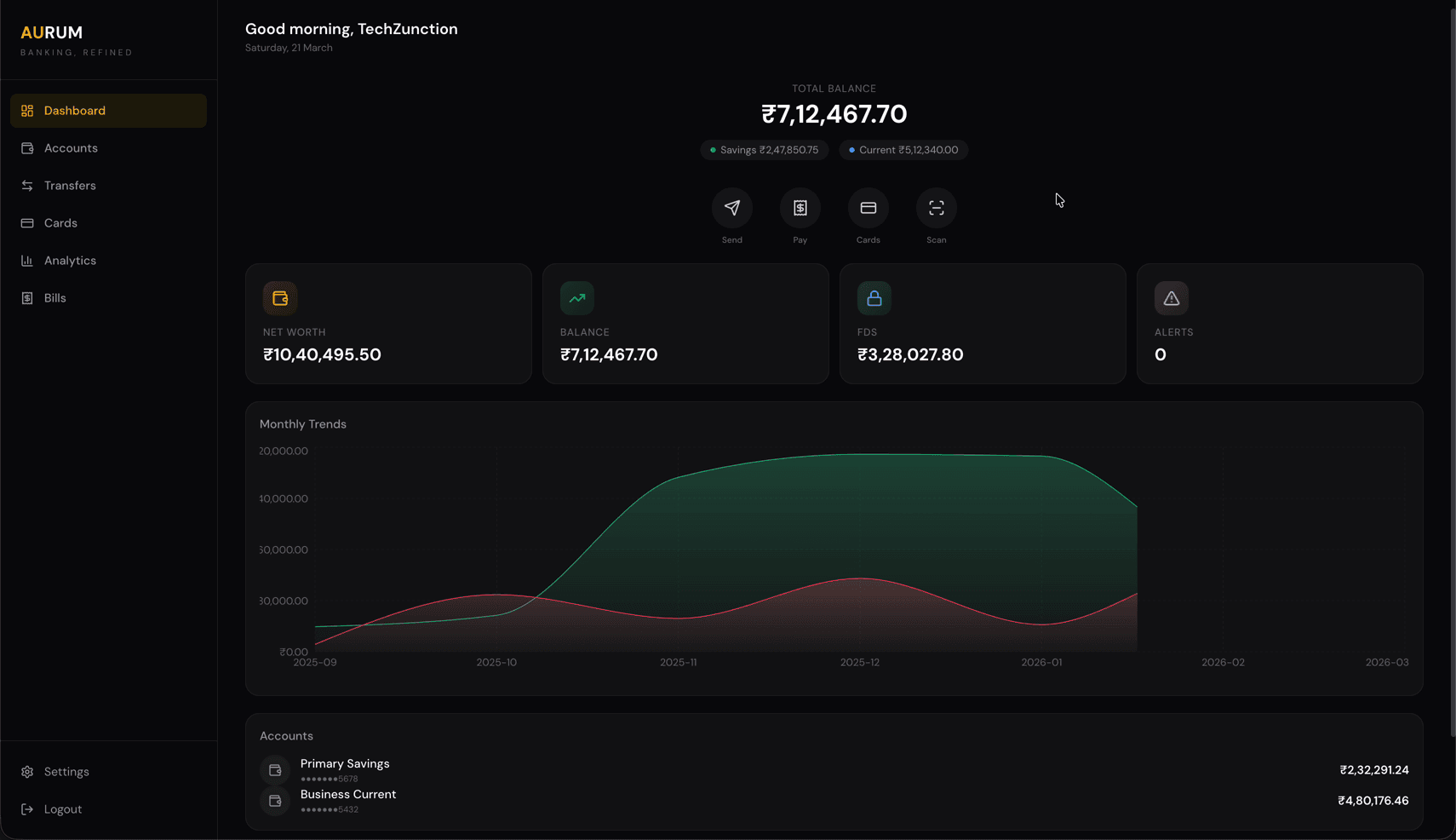Screen dimensions: 1456x840
Task: Click the Scan QR icon
Action: [x=937, y=207]
